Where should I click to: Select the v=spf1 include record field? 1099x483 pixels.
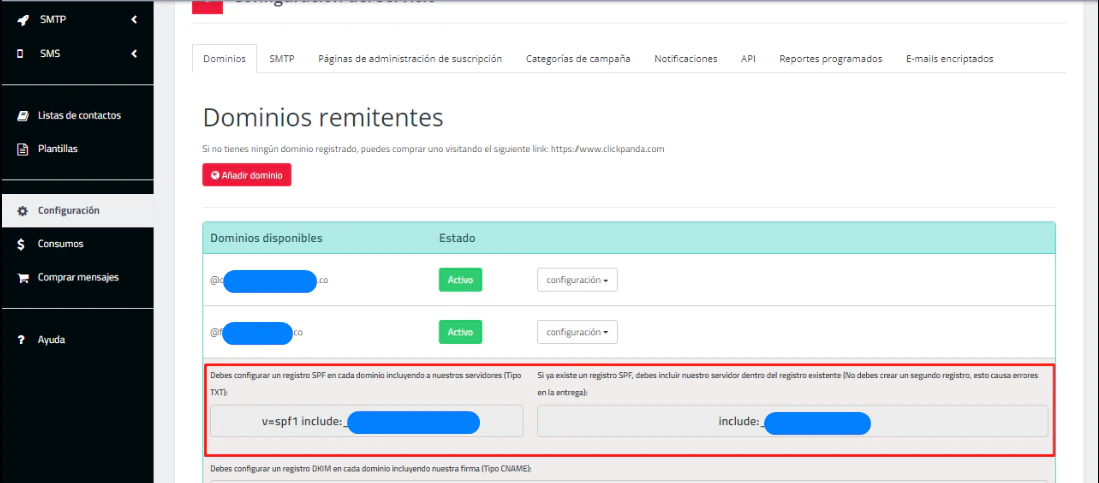tap(367, 421)
